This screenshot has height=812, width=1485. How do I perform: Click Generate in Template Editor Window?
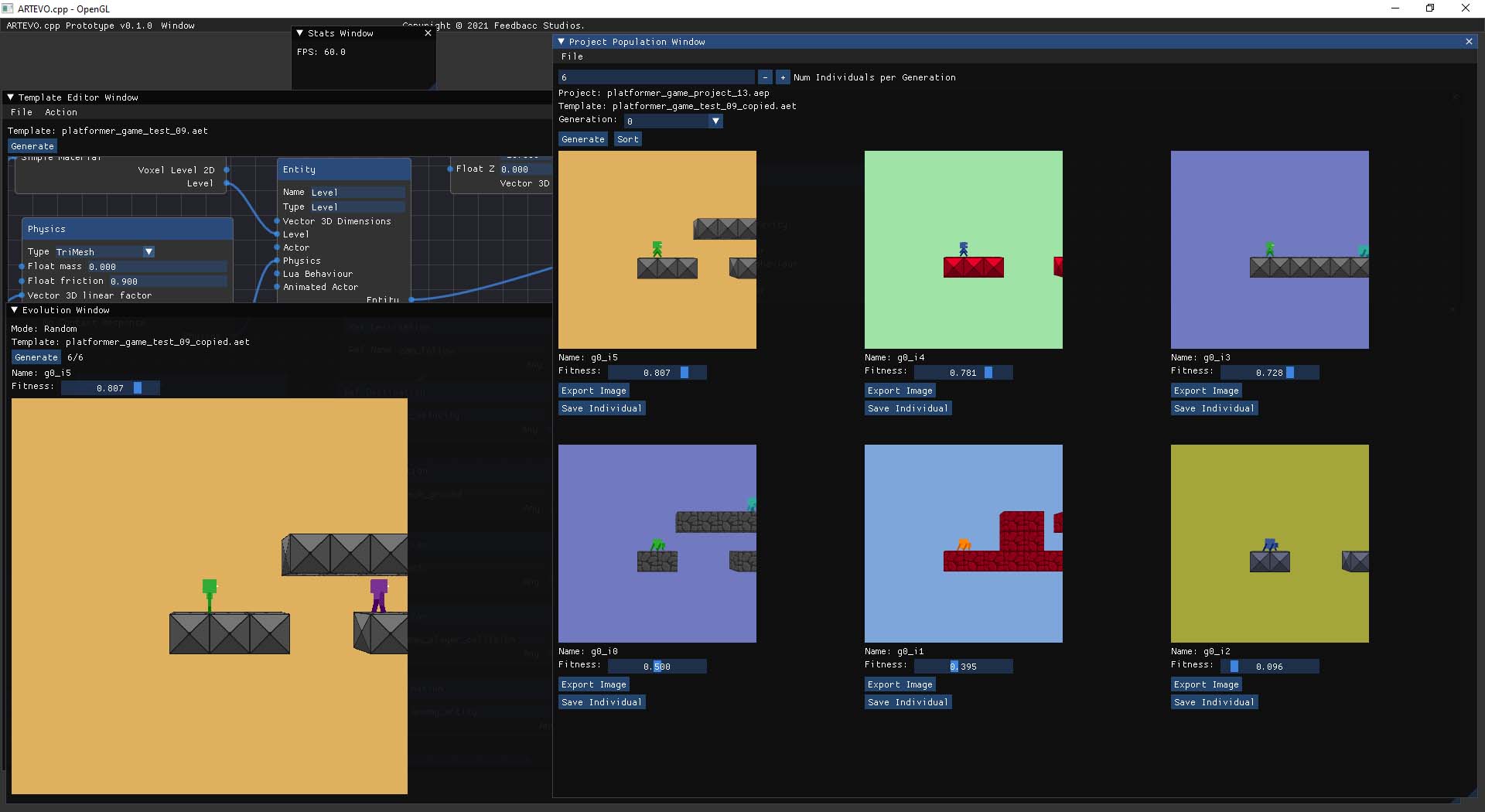[32, 146]
